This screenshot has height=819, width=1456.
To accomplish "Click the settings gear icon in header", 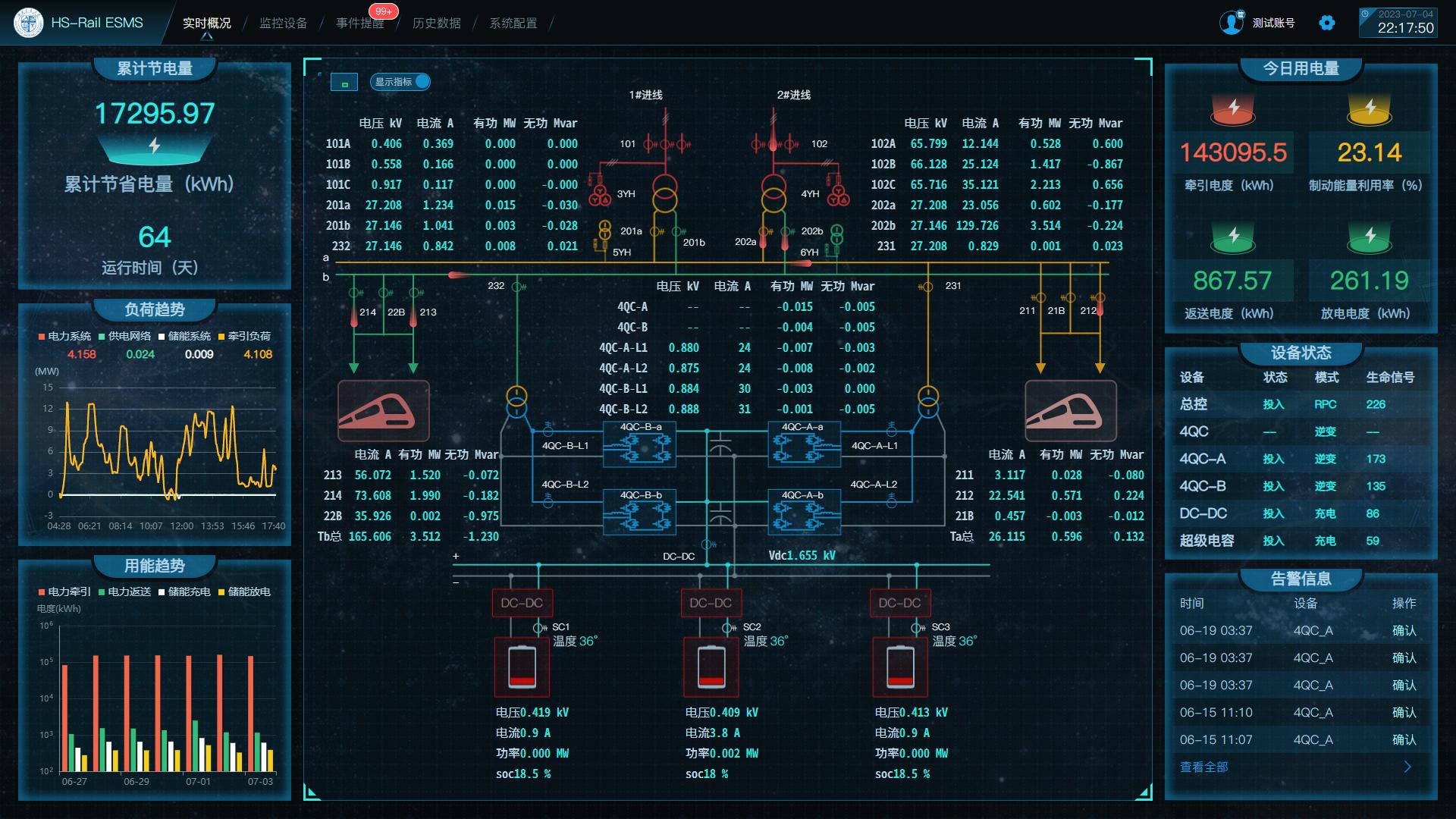I will 1326,23.
